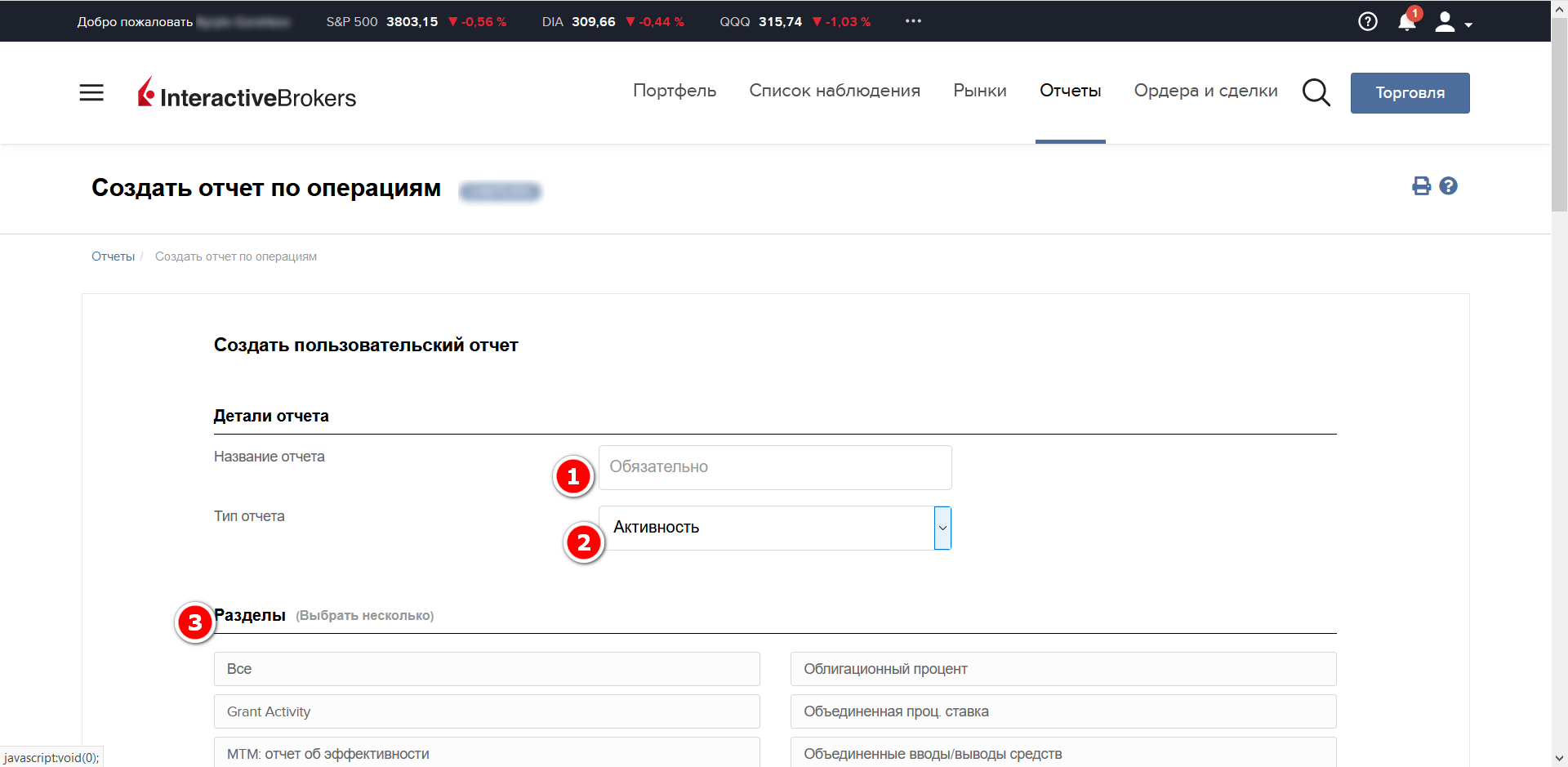The image size is (1568, 767).
Task: Show more tickers via three dots
Action: (x=913, y=21)
